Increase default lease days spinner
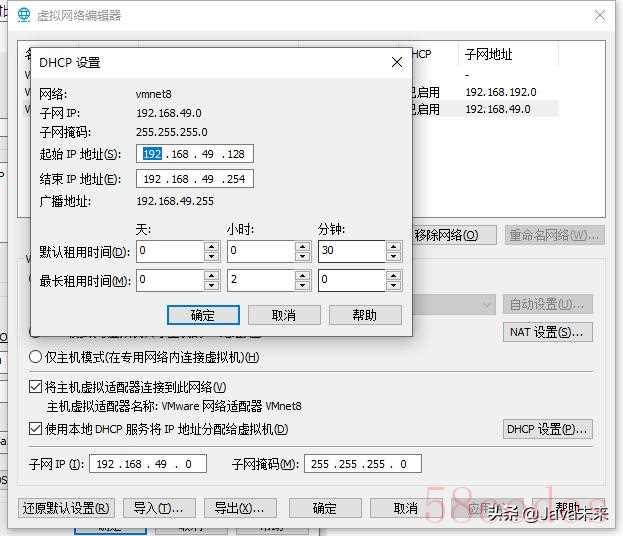This screenshot has height=536, width=623. tap(211, 246)
